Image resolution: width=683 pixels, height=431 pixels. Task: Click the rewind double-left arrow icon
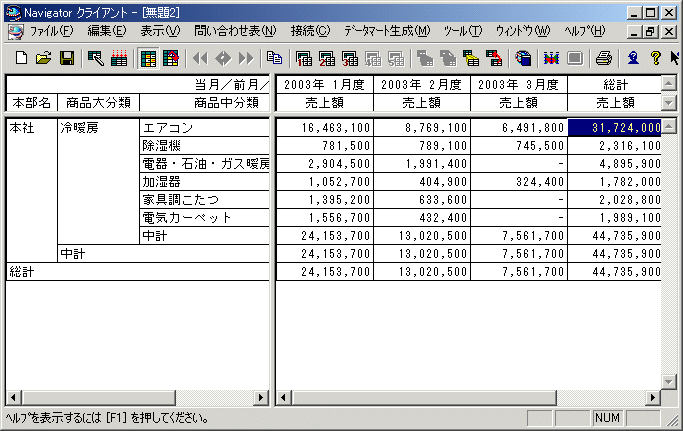(200, 58)
